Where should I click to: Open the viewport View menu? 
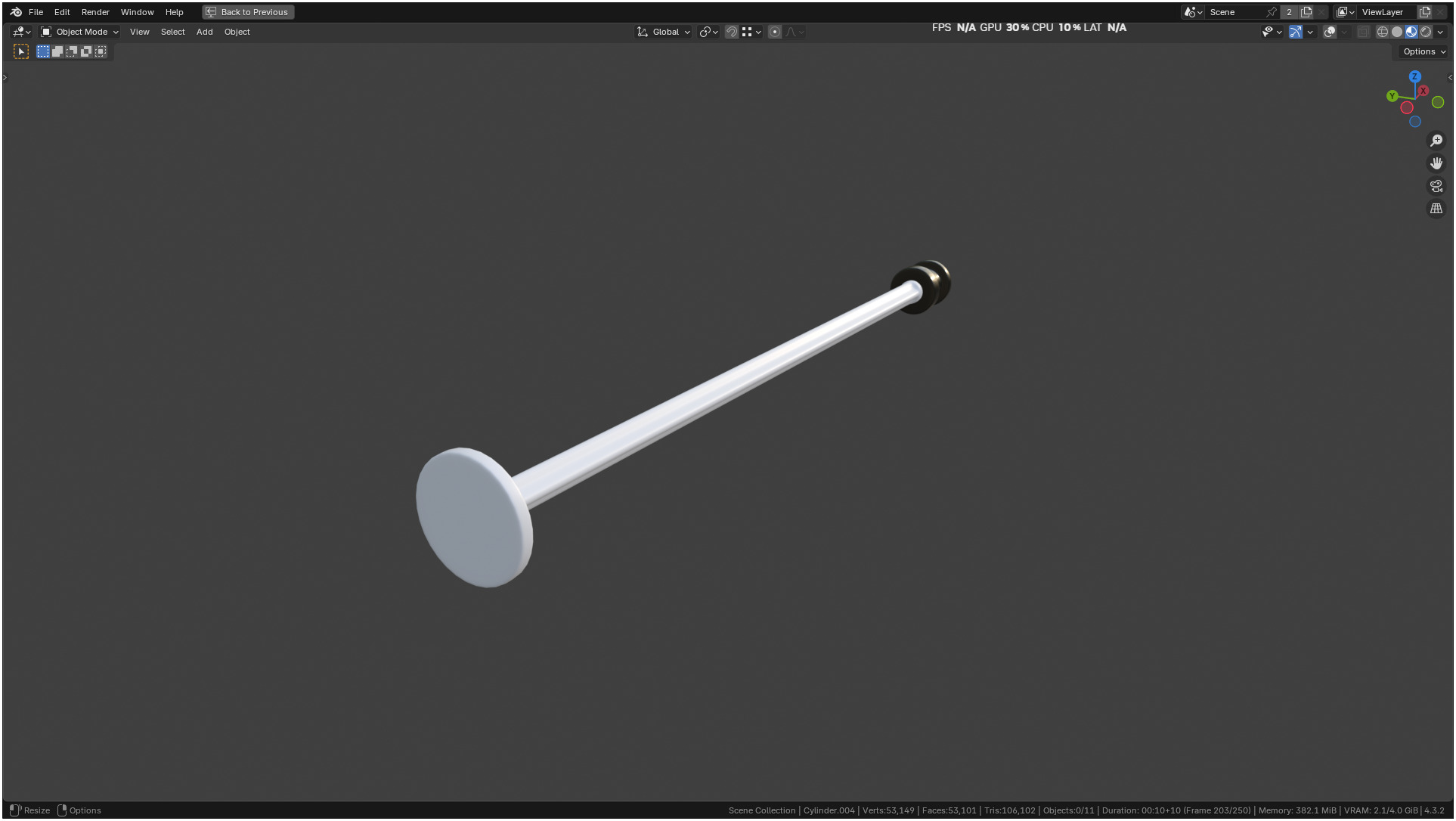click(x=139, y=32)
